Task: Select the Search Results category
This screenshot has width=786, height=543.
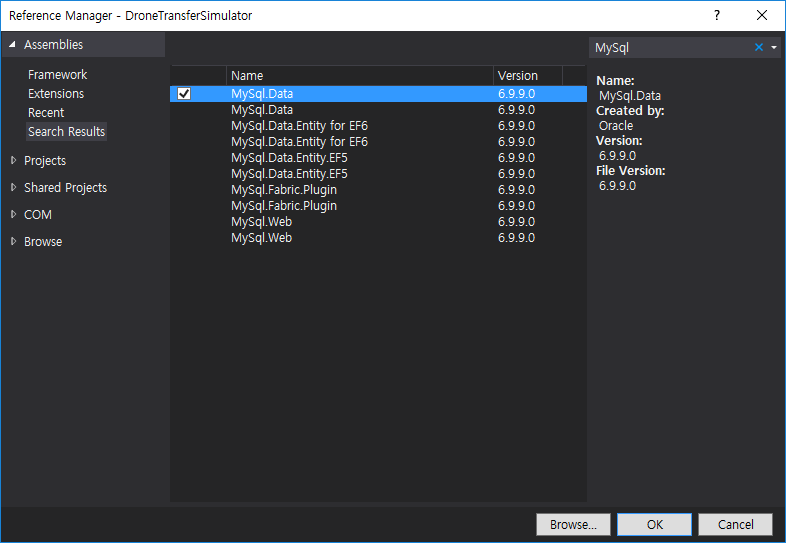Action: [66, 131]
